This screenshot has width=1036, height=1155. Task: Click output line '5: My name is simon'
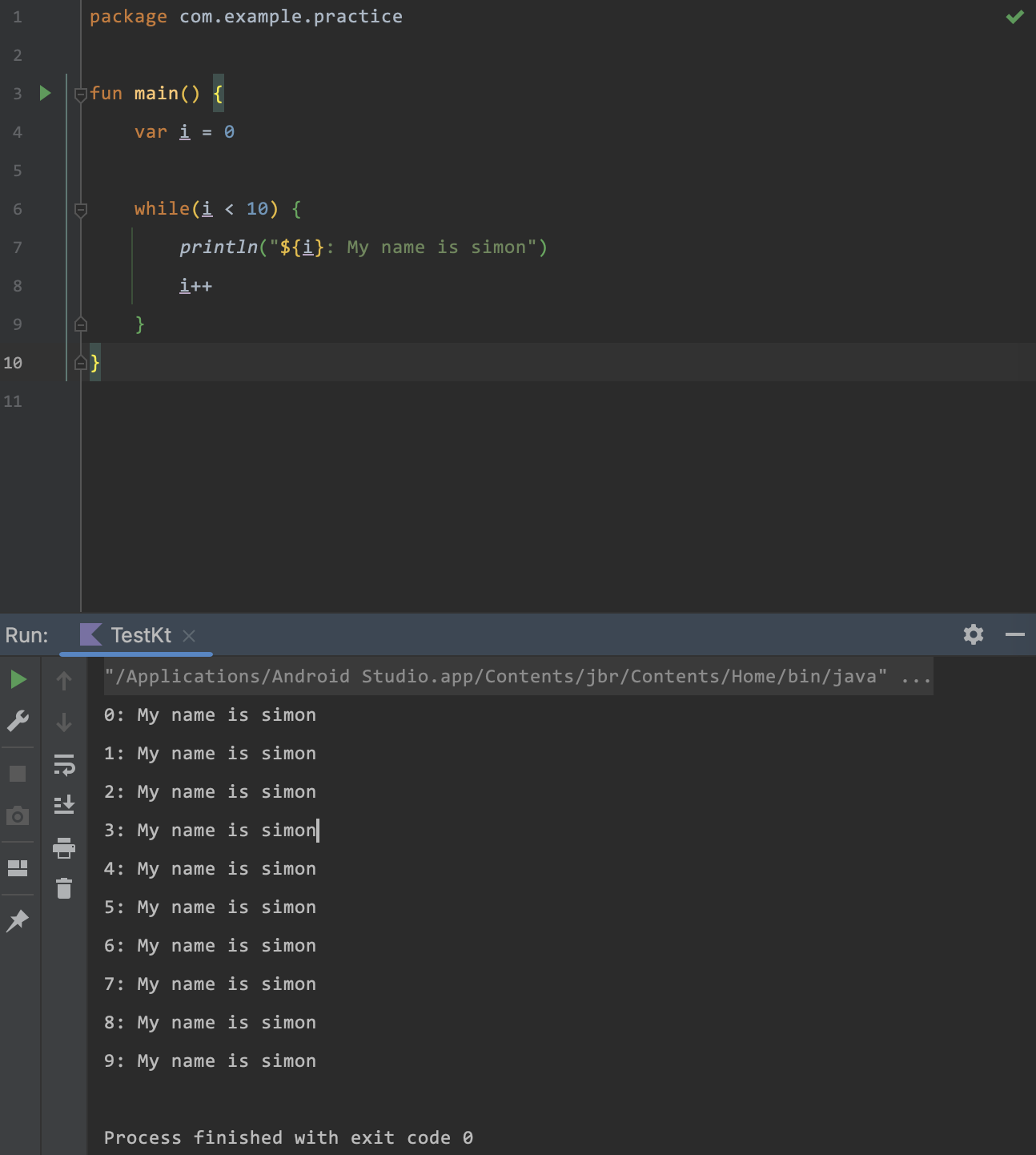pyautogui.click(x=210, y=907)
